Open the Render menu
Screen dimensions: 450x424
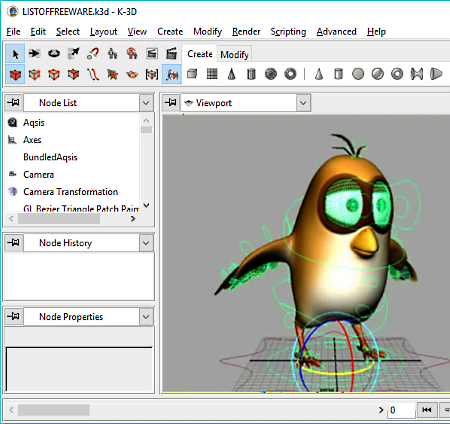pyautogui.click(x=246, y=32)
